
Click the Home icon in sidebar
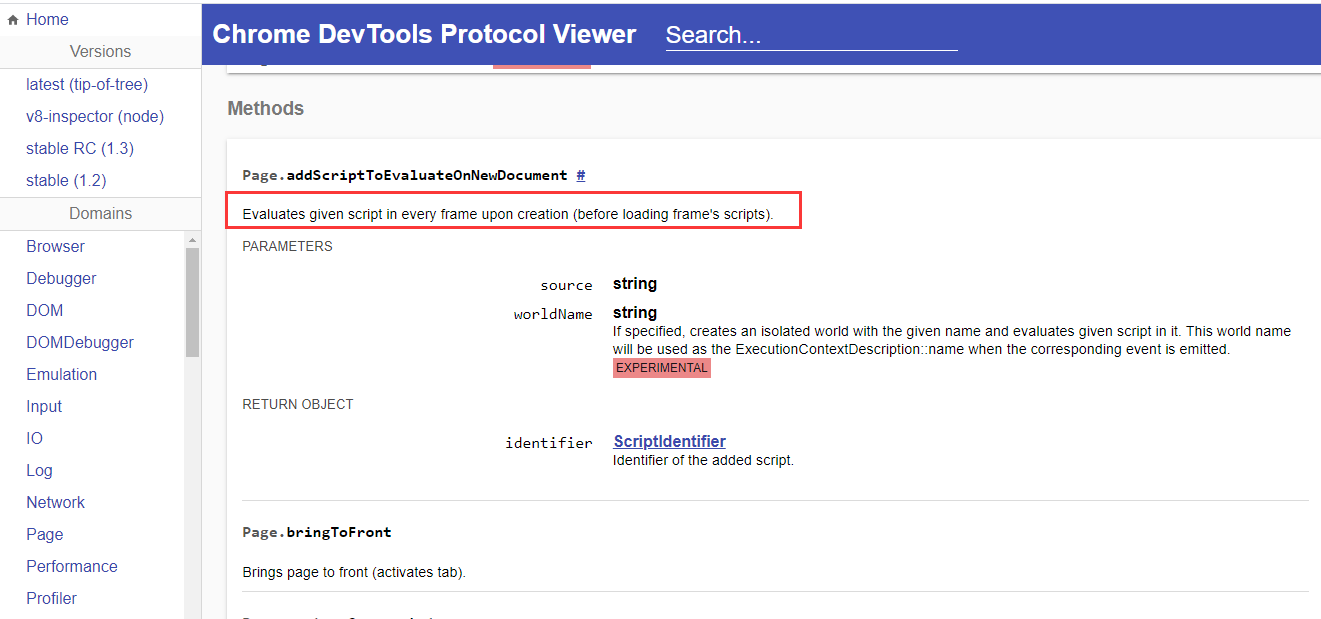click(x=13, y=20)
